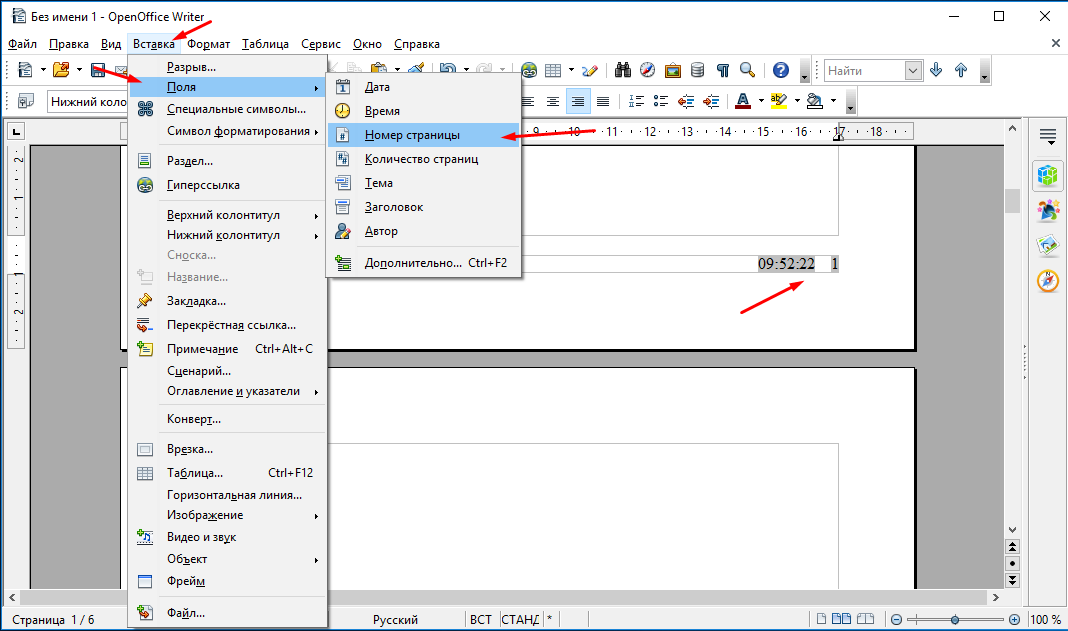Open Дополнительно fields dialog entry

[423, 262]
